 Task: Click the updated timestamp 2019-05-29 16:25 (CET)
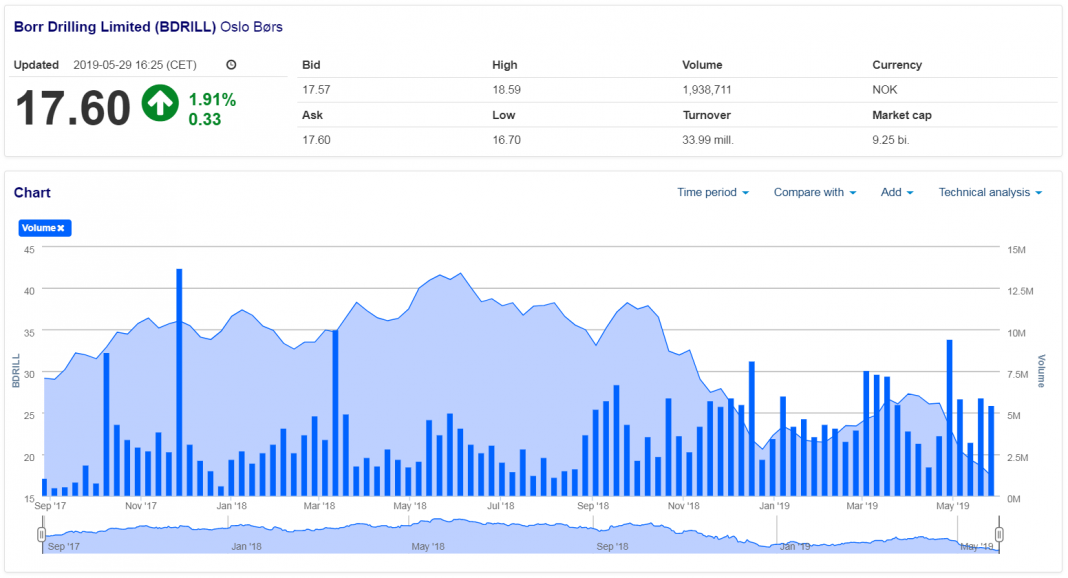135,65
